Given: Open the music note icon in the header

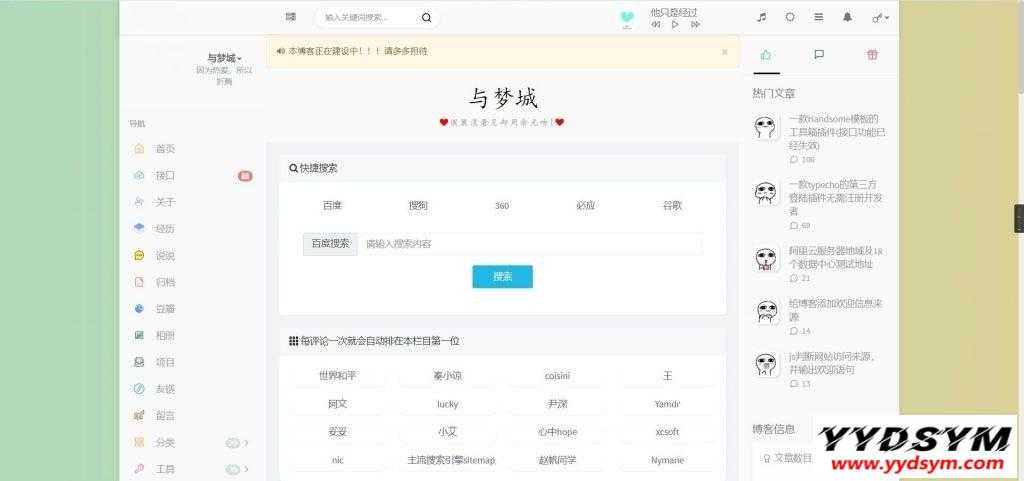Looking at the screenshot, I should (761, 18).
